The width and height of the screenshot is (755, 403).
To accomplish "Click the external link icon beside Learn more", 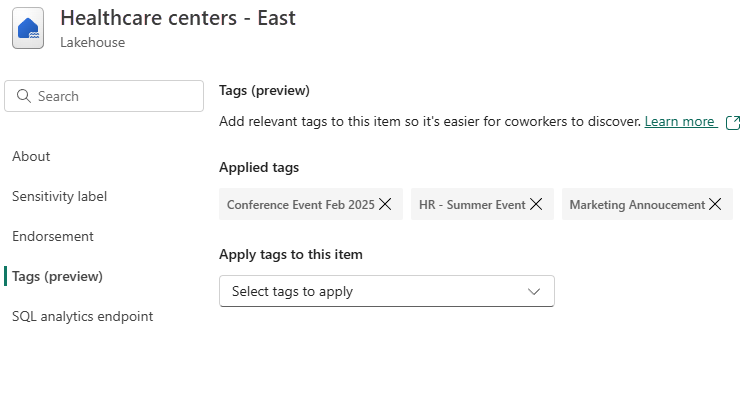I will [732, 122].
